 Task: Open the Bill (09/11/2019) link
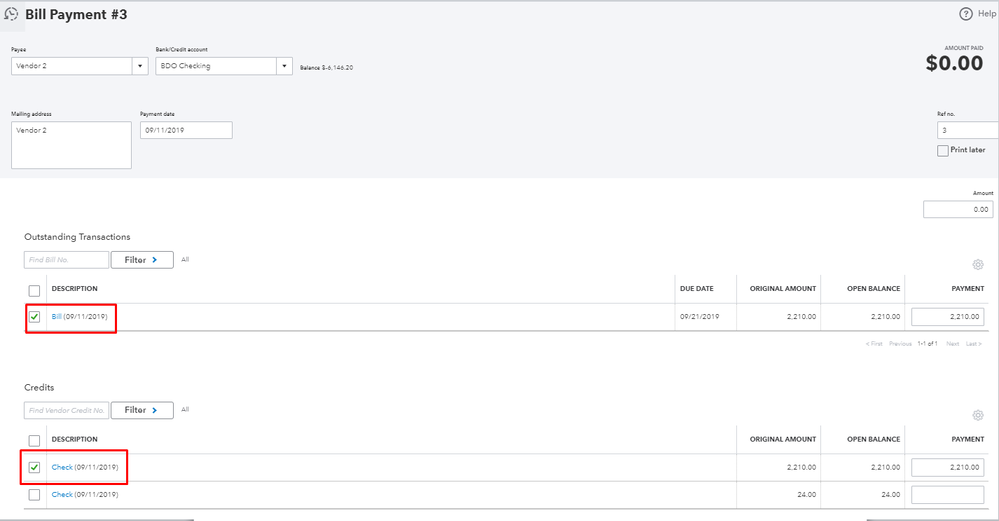click(x=57, y=317)
